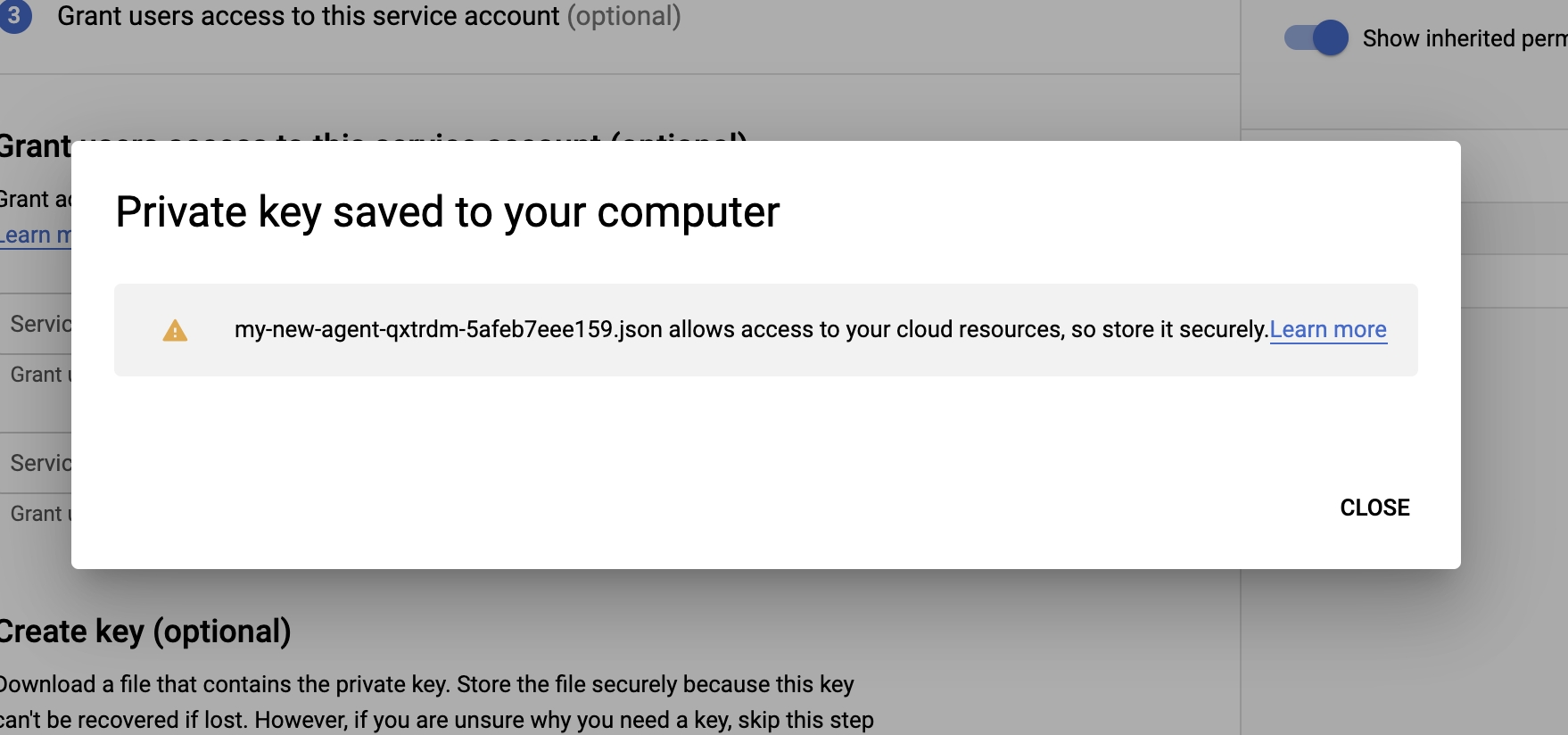Open the Learn more link in the warning
1568x735 pixels.
tap(1327, 330)
